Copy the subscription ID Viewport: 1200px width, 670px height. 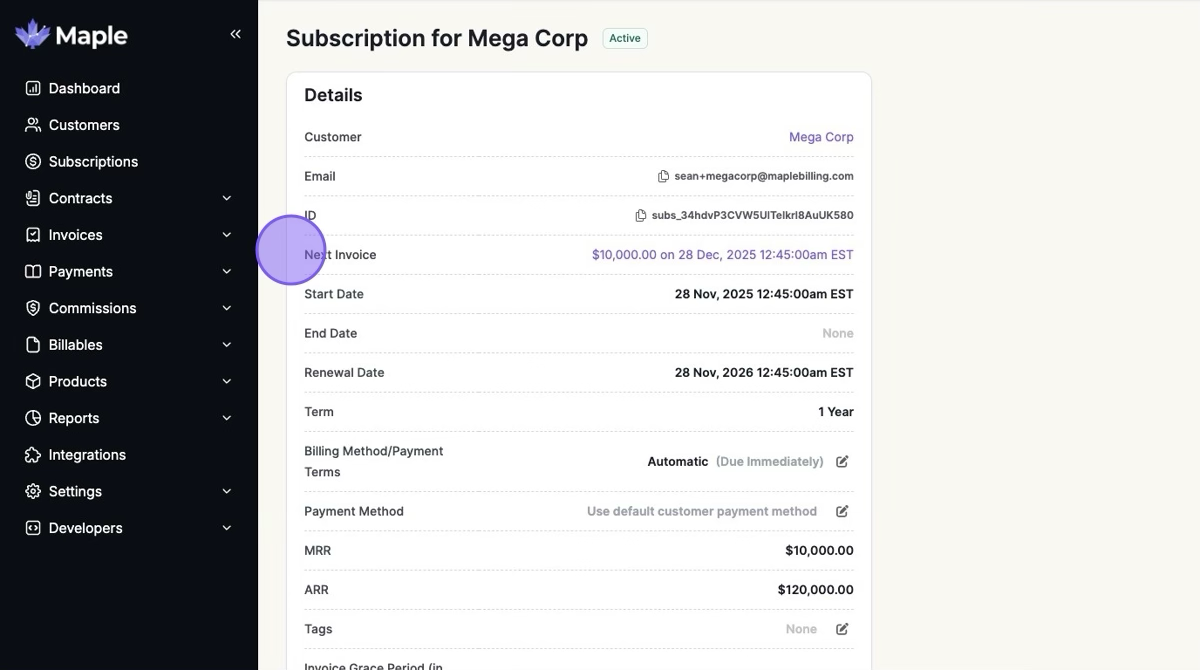point(641,215)
